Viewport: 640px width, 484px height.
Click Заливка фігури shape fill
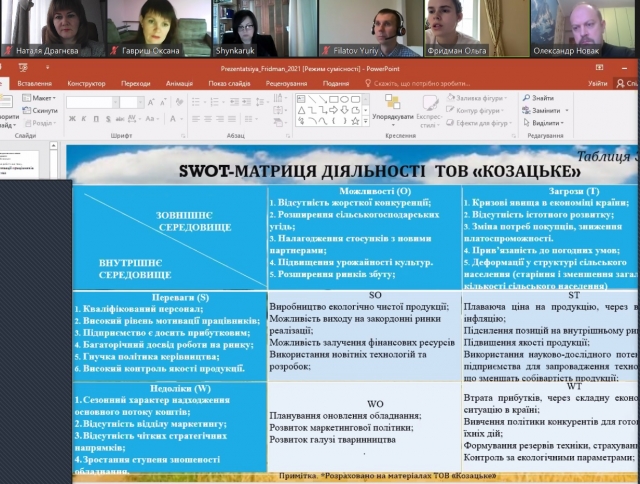point(477,98)
